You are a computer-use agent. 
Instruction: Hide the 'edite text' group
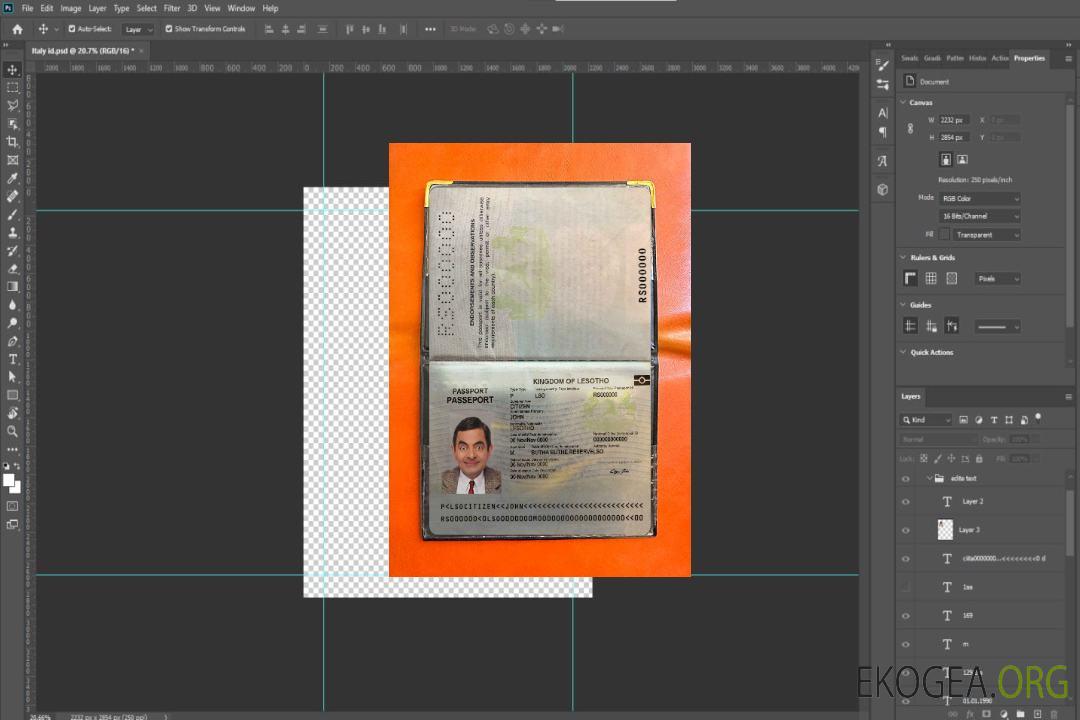coord(906,479)
